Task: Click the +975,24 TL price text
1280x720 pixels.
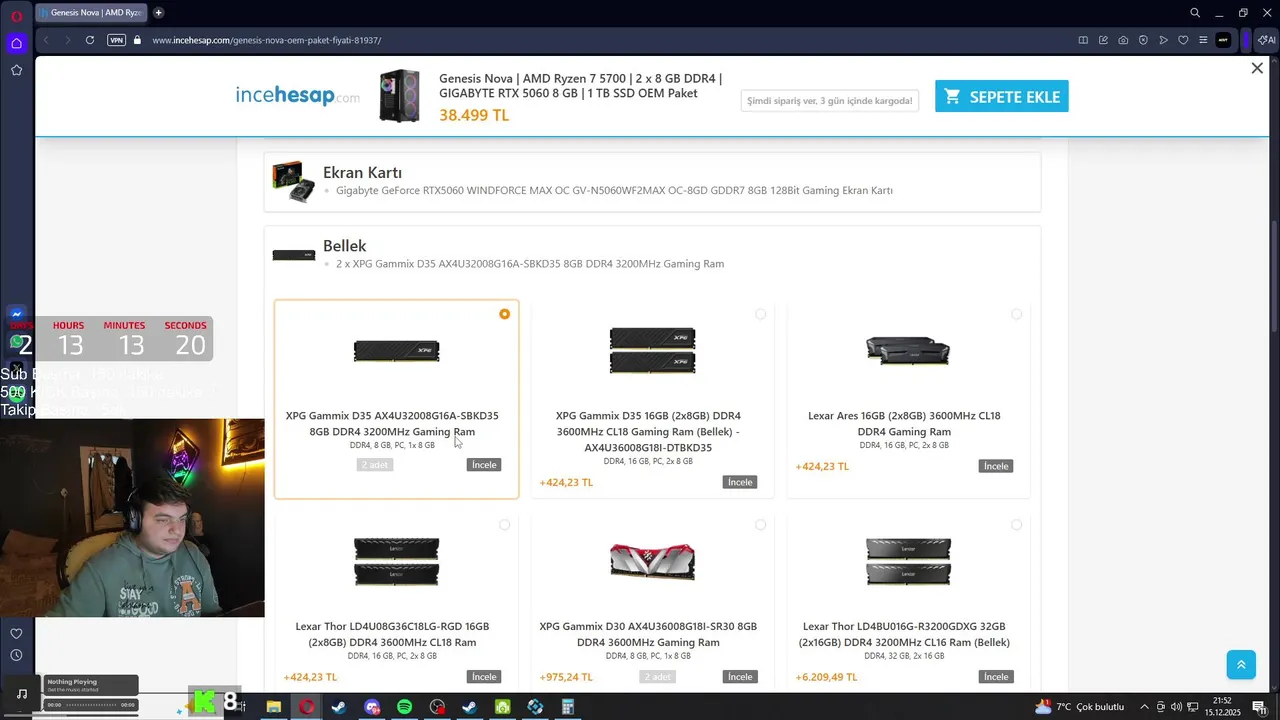Action: (x=566, y=677)
